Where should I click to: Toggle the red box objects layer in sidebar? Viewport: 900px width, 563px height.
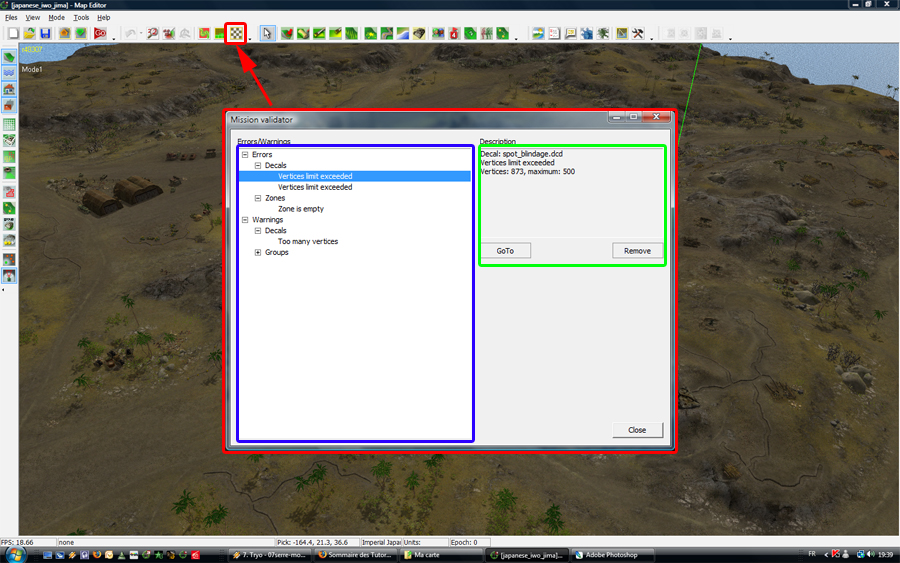(9, 105)
